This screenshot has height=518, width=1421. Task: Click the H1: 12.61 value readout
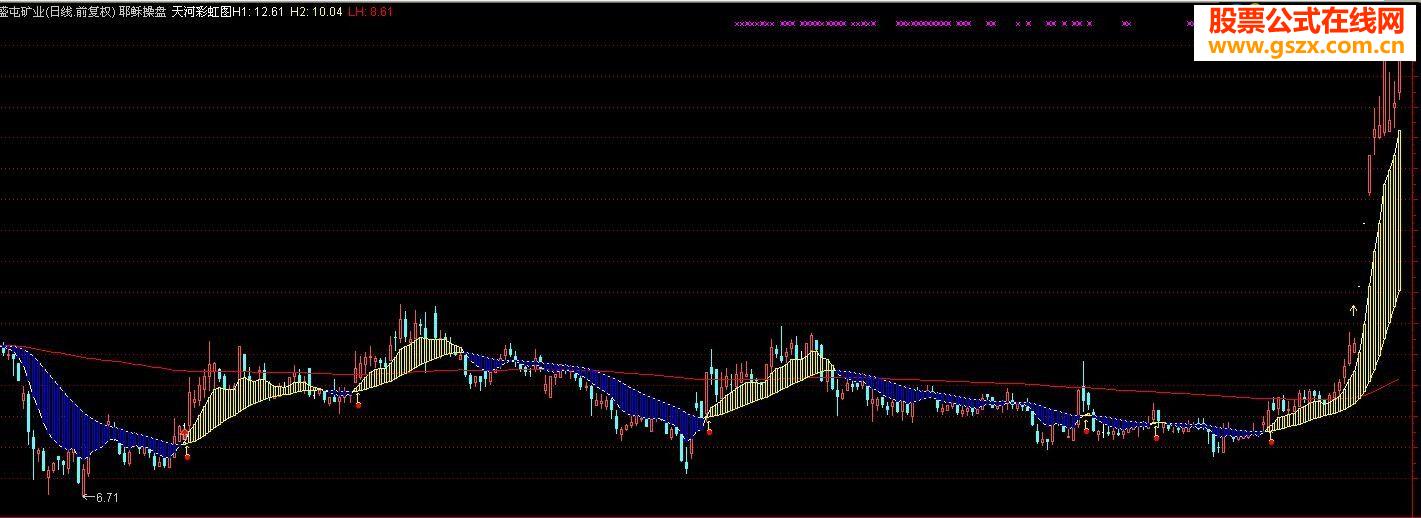coord(257,11)
